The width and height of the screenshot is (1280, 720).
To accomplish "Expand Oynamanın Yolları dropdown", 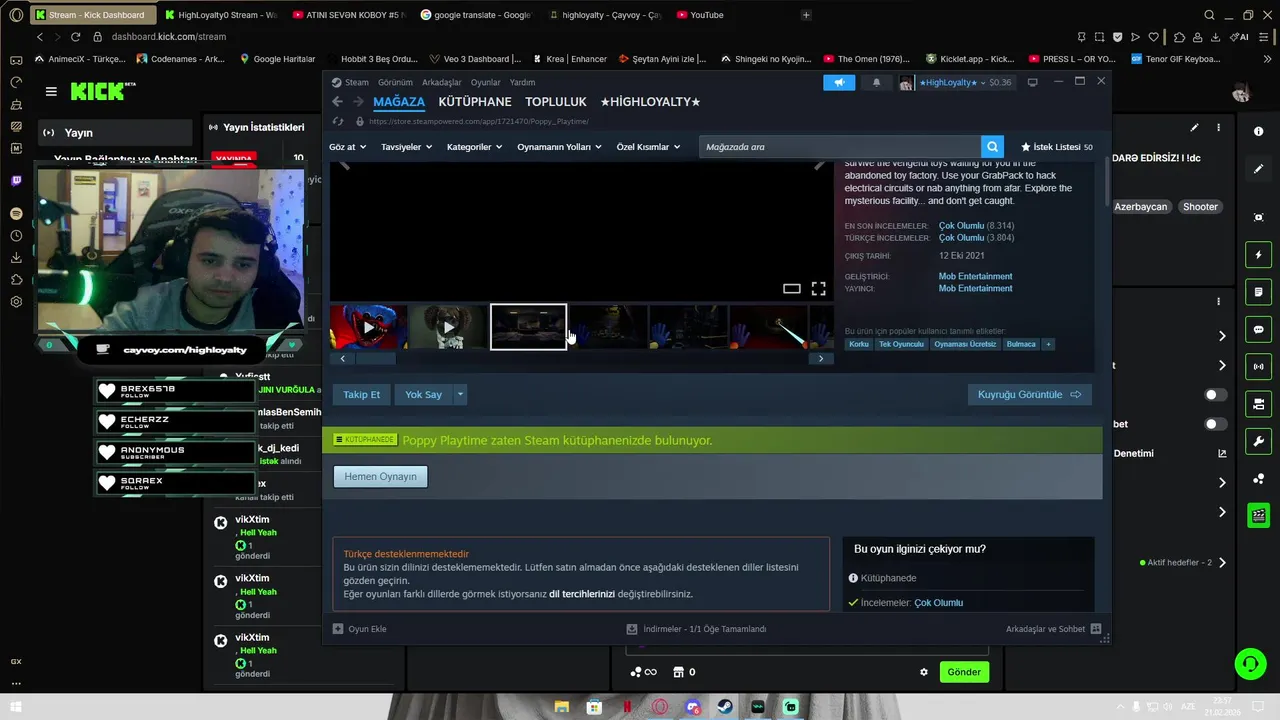I will point(559,147).
